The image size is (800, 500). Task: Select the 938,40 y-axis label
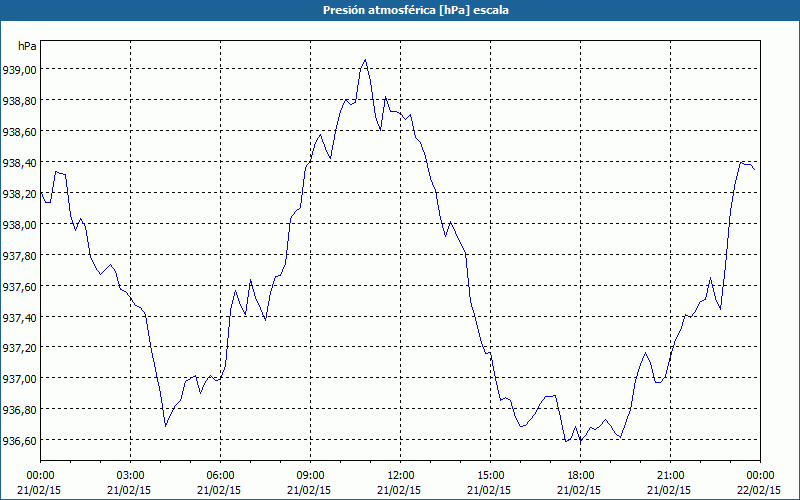point(19,162)
